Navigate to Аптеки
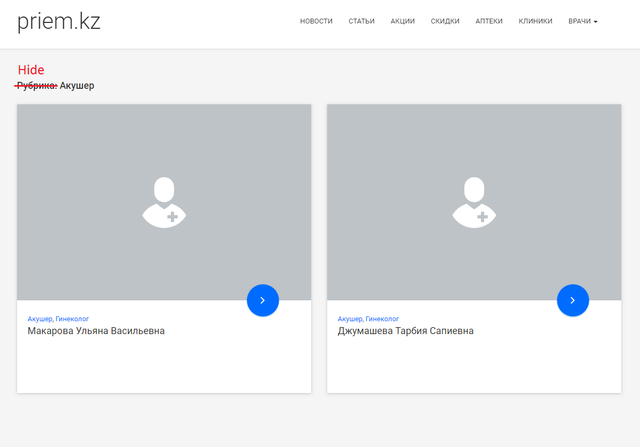 (489, 21)
